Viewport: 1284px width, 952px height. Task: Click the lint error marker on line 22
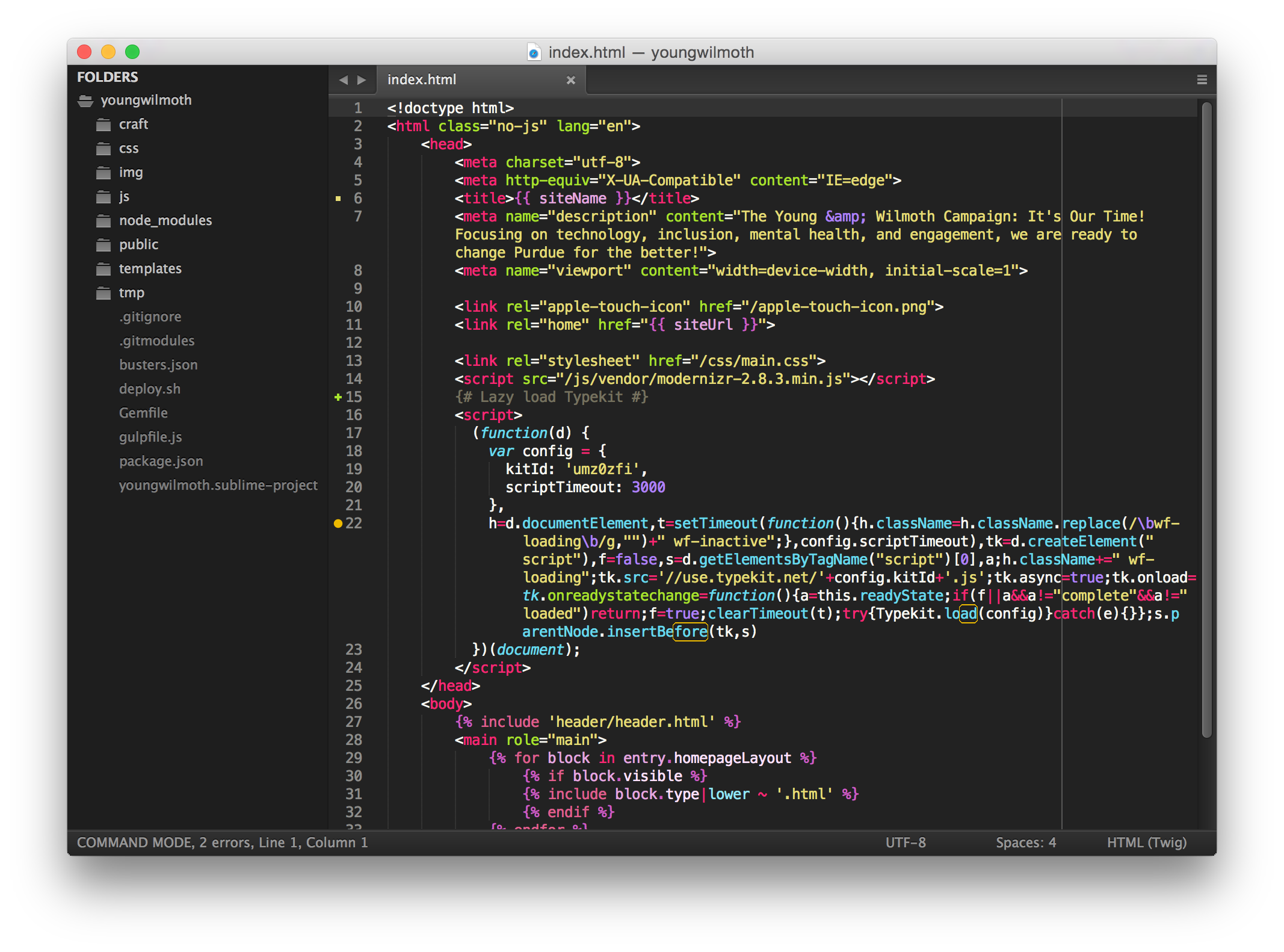pyautogui.click(x=338, y=524)
